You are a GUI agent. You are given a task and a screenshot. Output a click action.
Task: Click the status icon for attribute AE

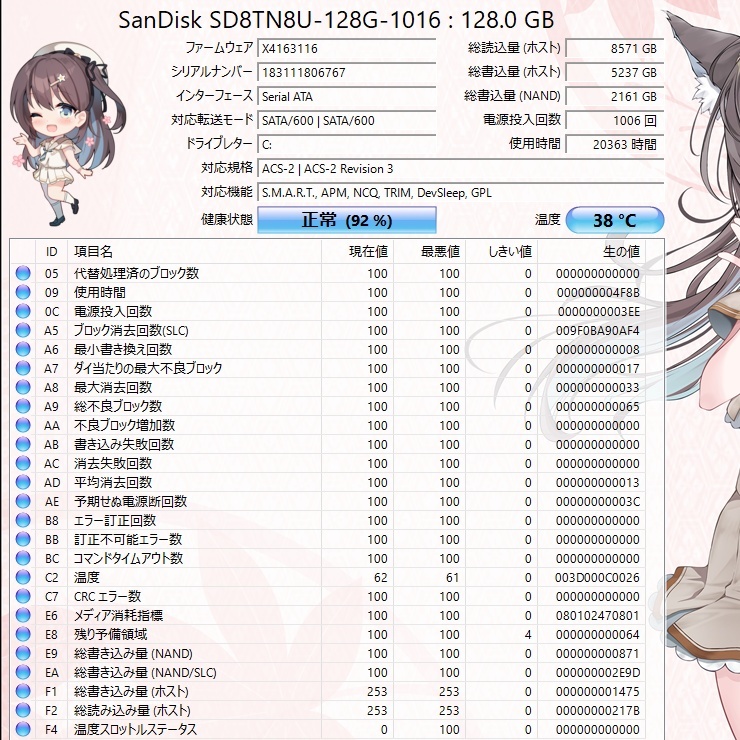pos(23,501)
